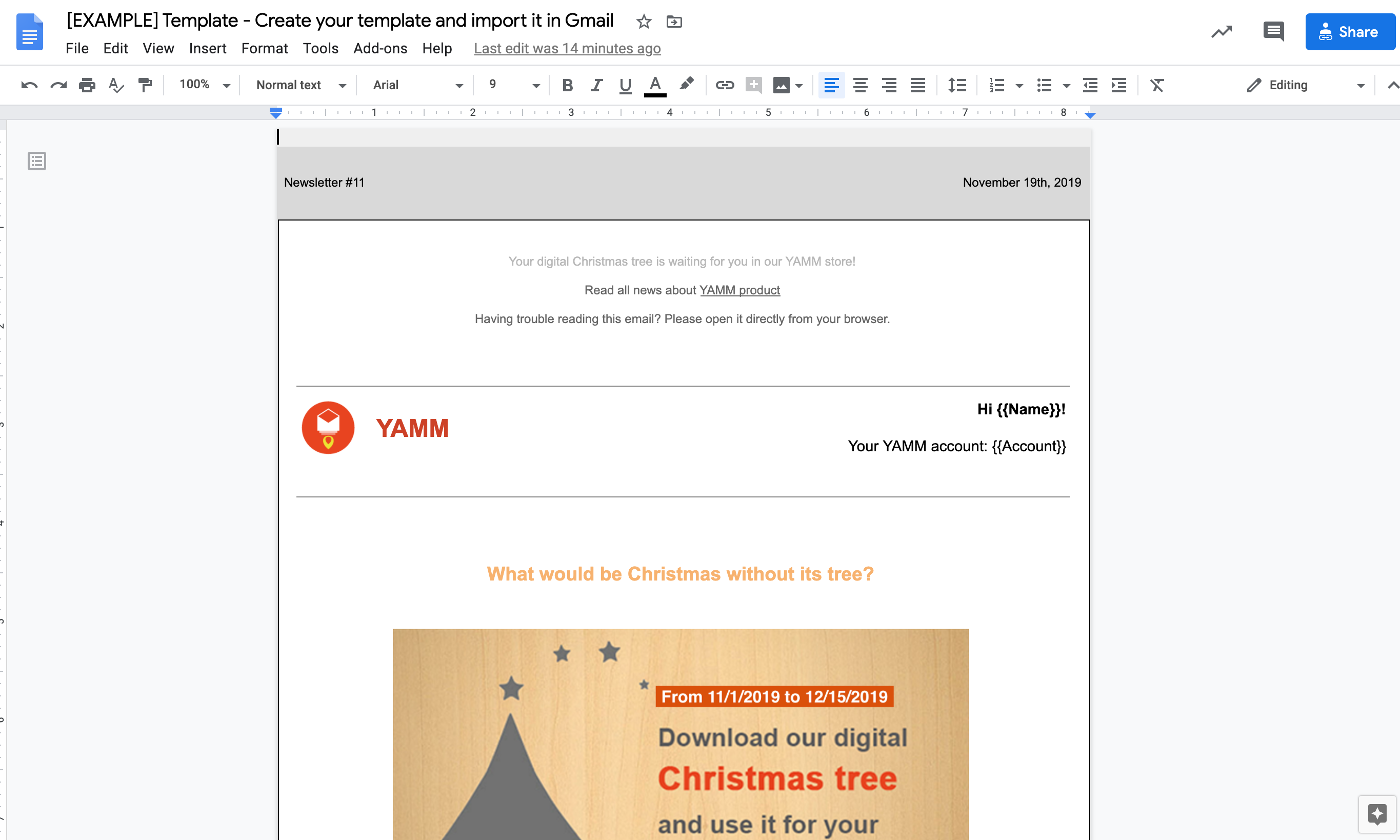Screen dimensions: 1400x840
Task: Click the numbered list icon
Action: click(x=996, y=85)
